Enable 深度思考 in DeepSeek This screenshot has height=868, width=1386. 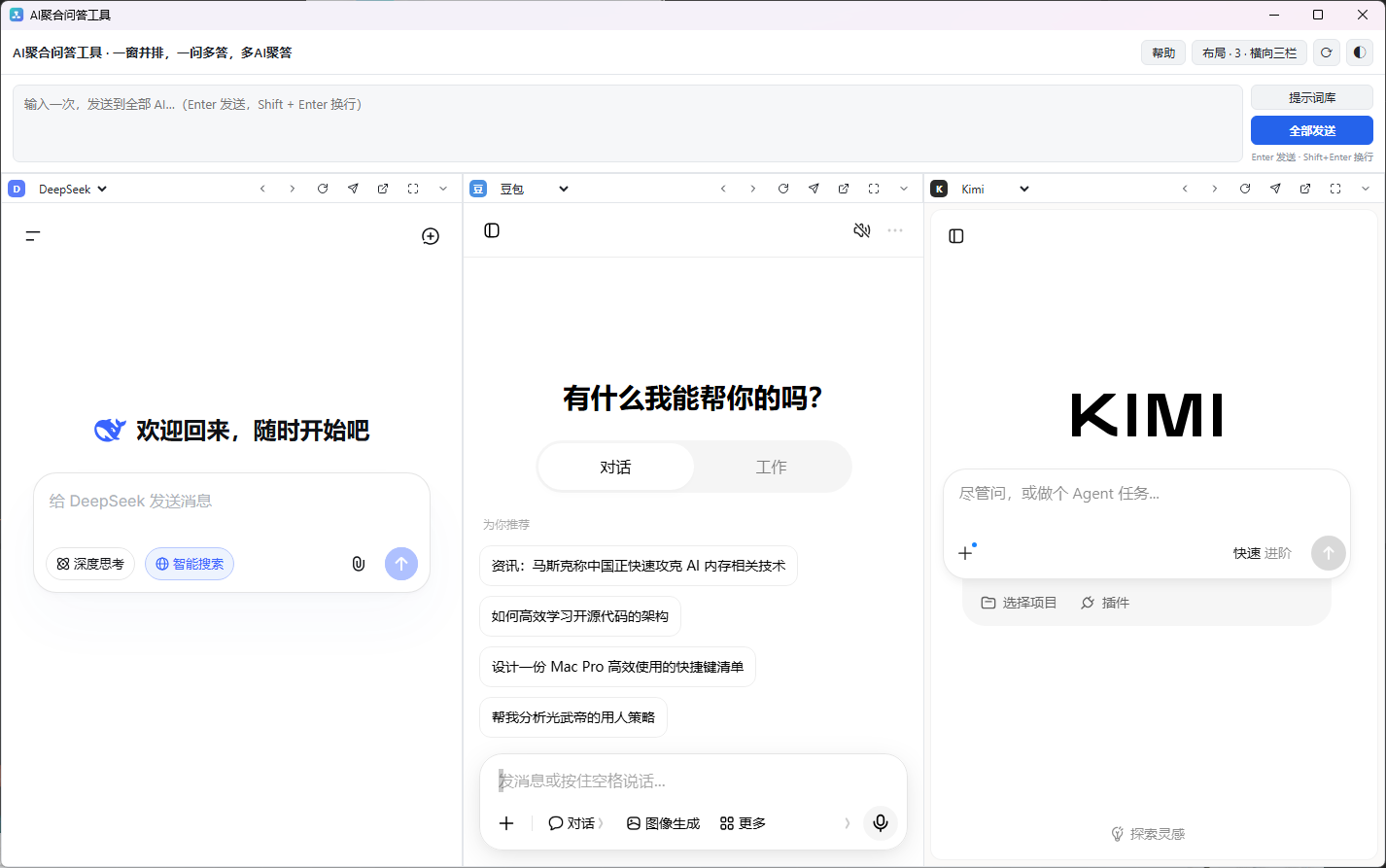click(90, 564)
